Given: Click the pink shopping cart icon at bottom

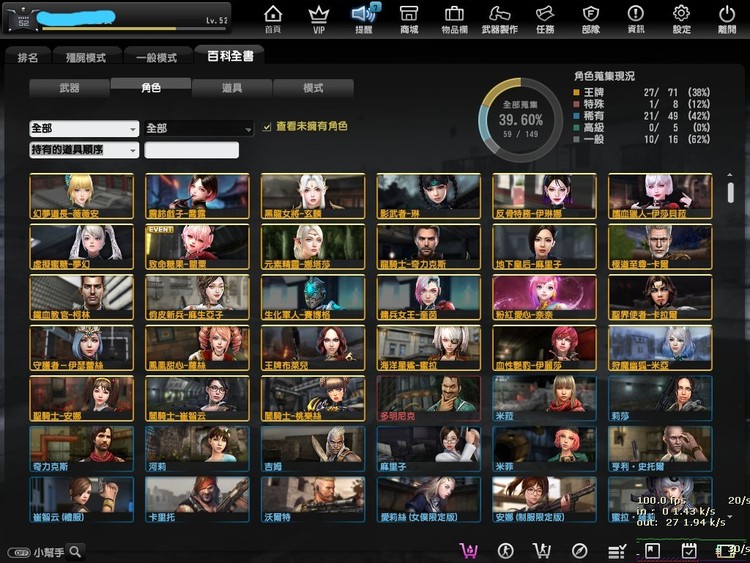Looking at the screenshot, I should point(469,551).
